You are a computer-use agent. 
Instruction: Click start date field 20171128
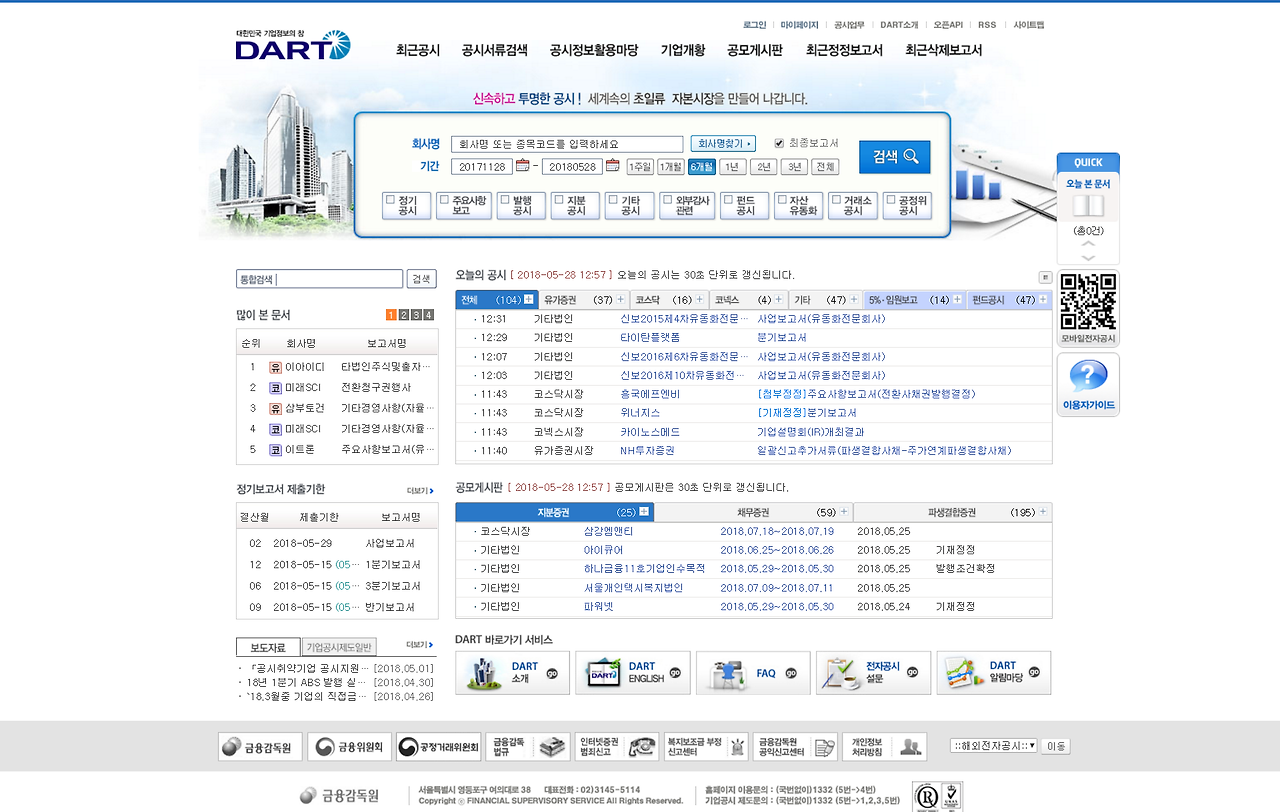click(x=481, y=167)
